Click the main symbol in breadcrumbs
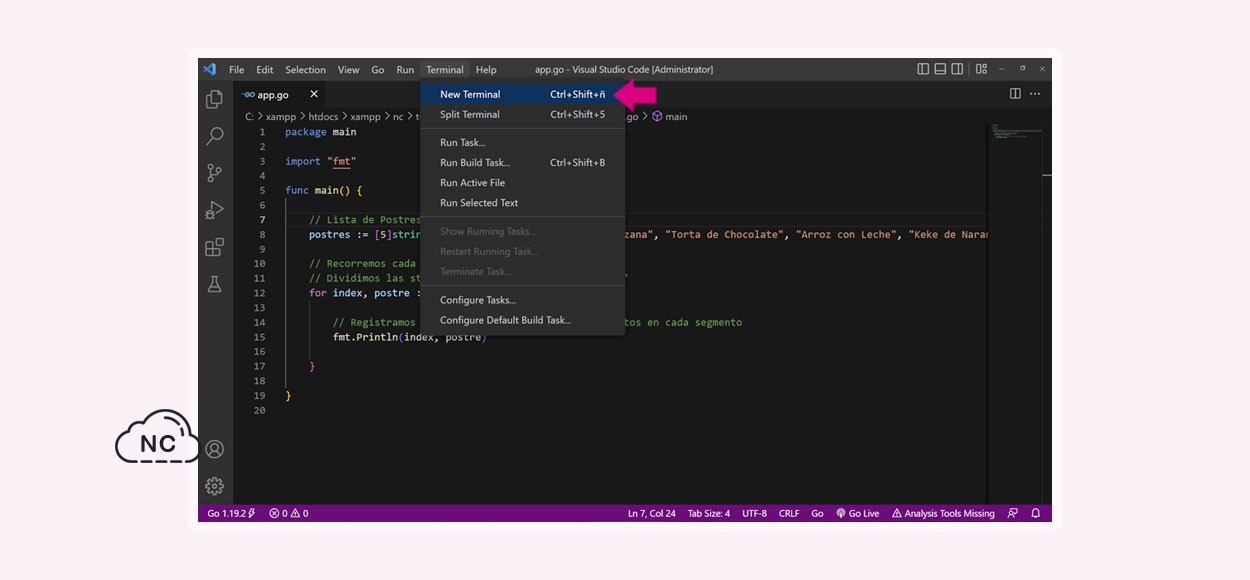This screenshot has width=1250, height=580. [x=670, y=116]
